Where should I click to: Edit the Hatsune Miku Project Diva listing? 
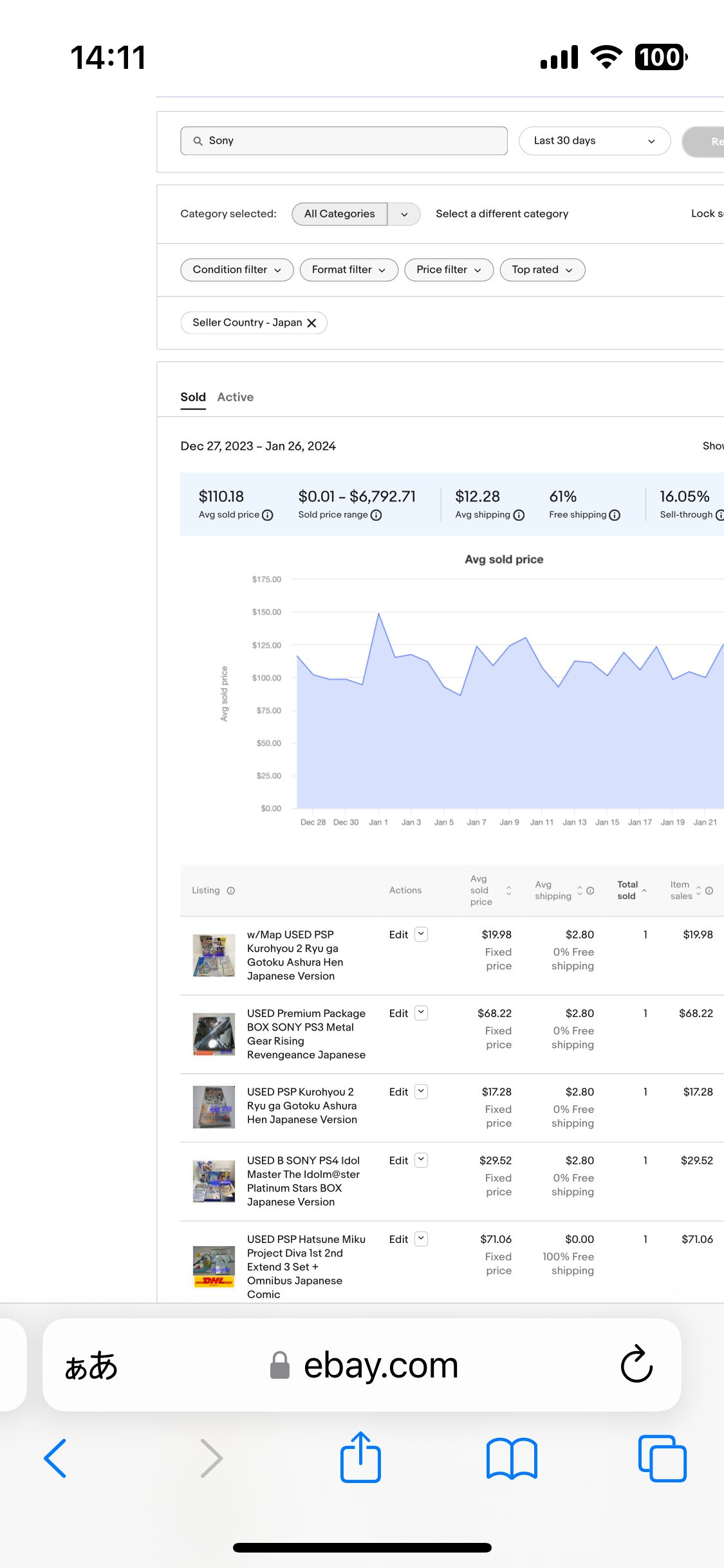pyautogui.click(x=398, y=1239)
